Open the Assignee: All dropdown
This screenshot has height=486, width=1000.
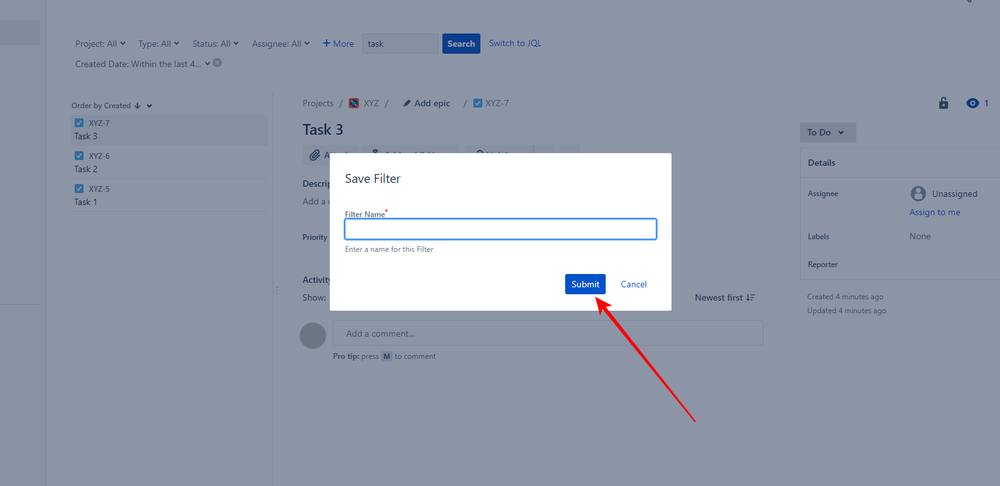tap(281, 43)
